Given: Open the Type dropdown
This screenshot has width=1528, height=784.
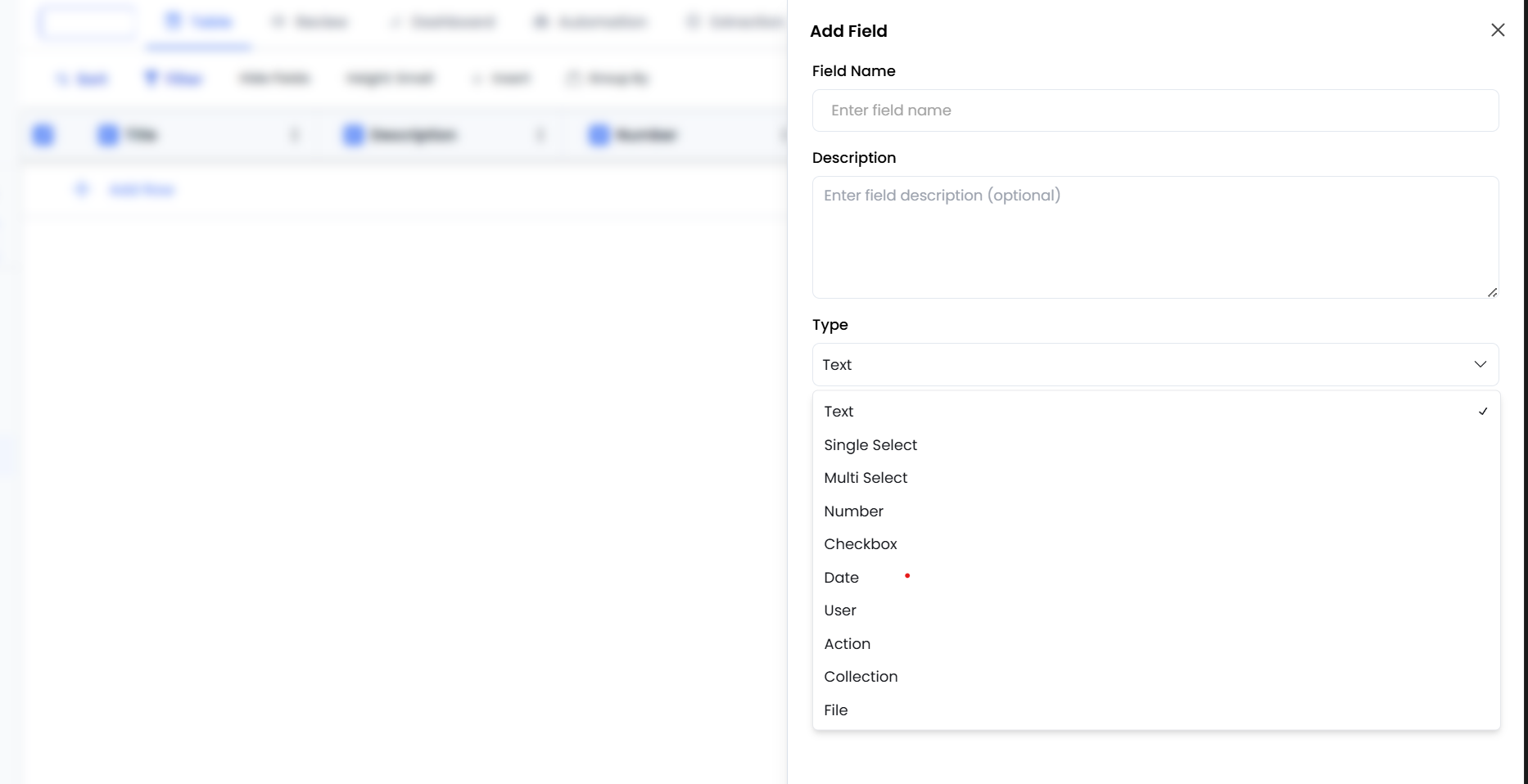Looking at the screenshot, I should (x=1155, y=364).
